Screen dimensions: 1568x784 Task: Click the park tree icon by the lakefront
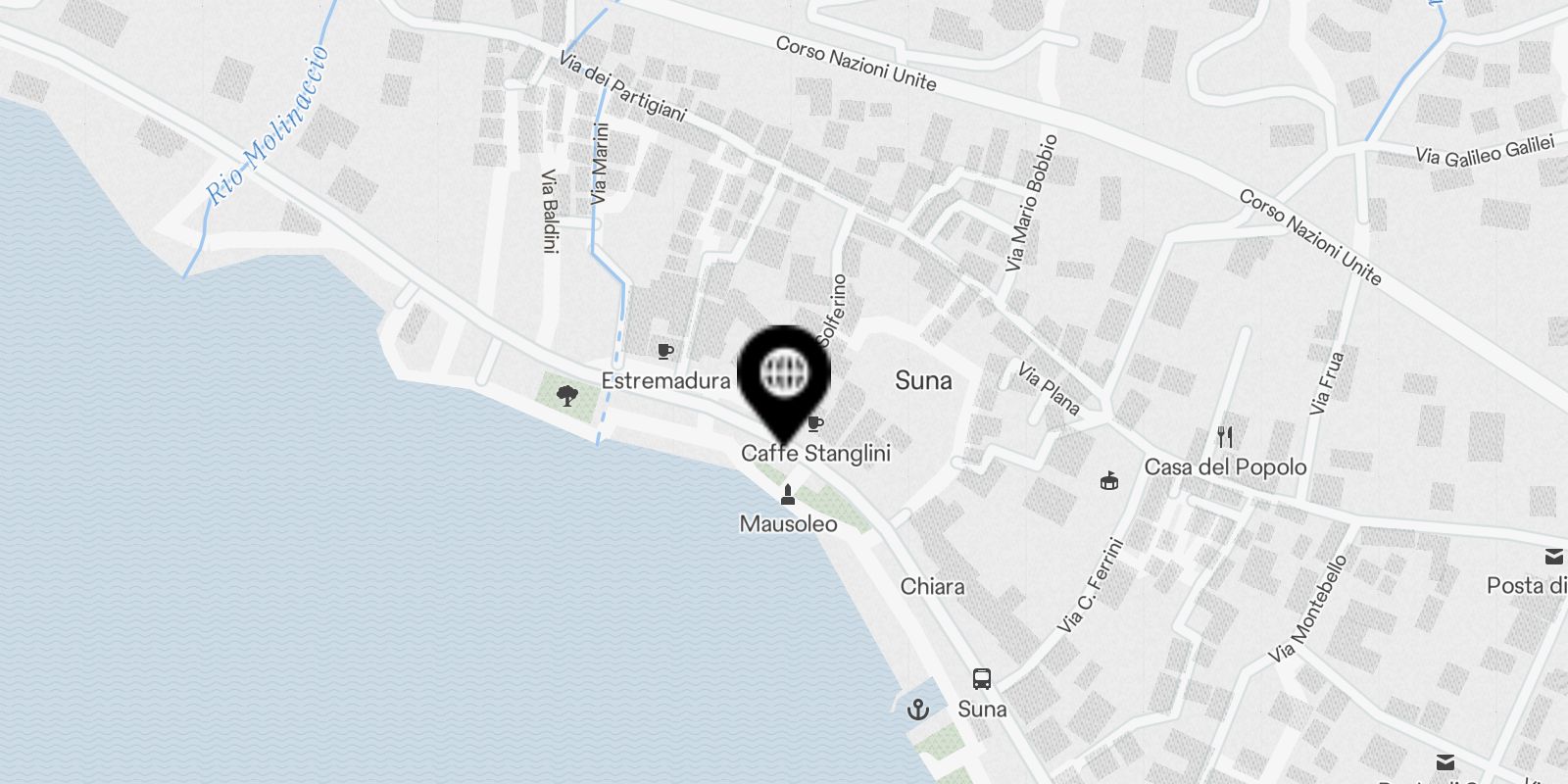(565, 396)
